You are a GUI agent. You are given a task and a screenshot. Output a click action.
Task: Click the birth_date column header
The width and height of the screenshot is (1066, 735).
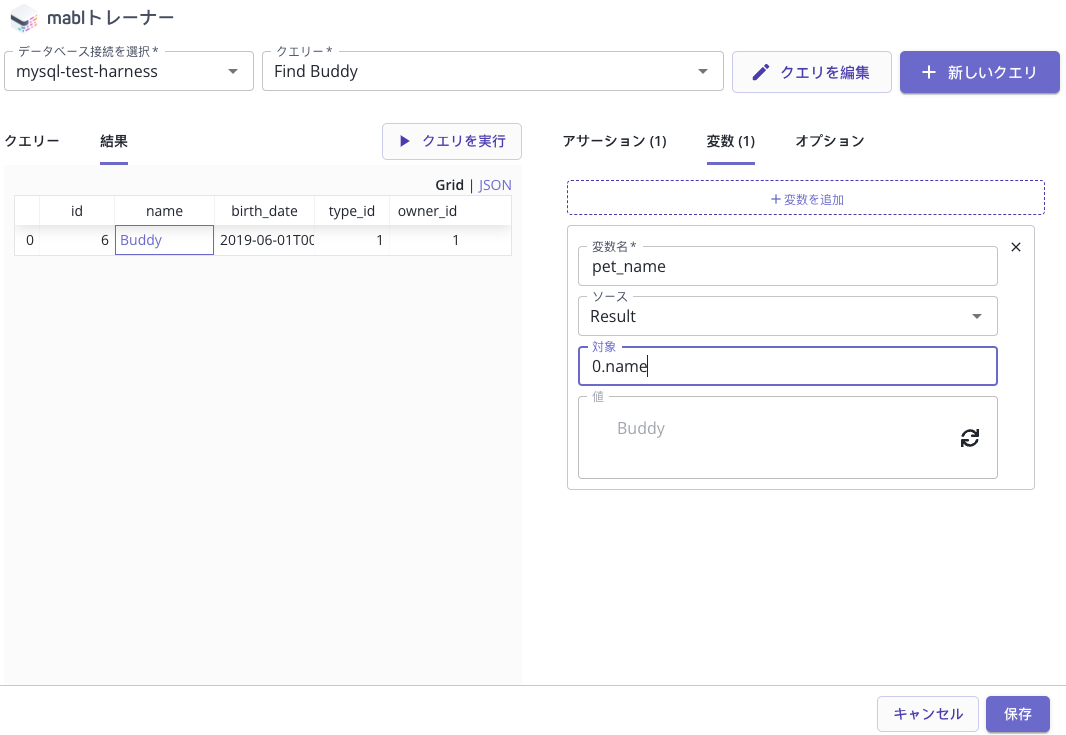[x=264, y=211]
